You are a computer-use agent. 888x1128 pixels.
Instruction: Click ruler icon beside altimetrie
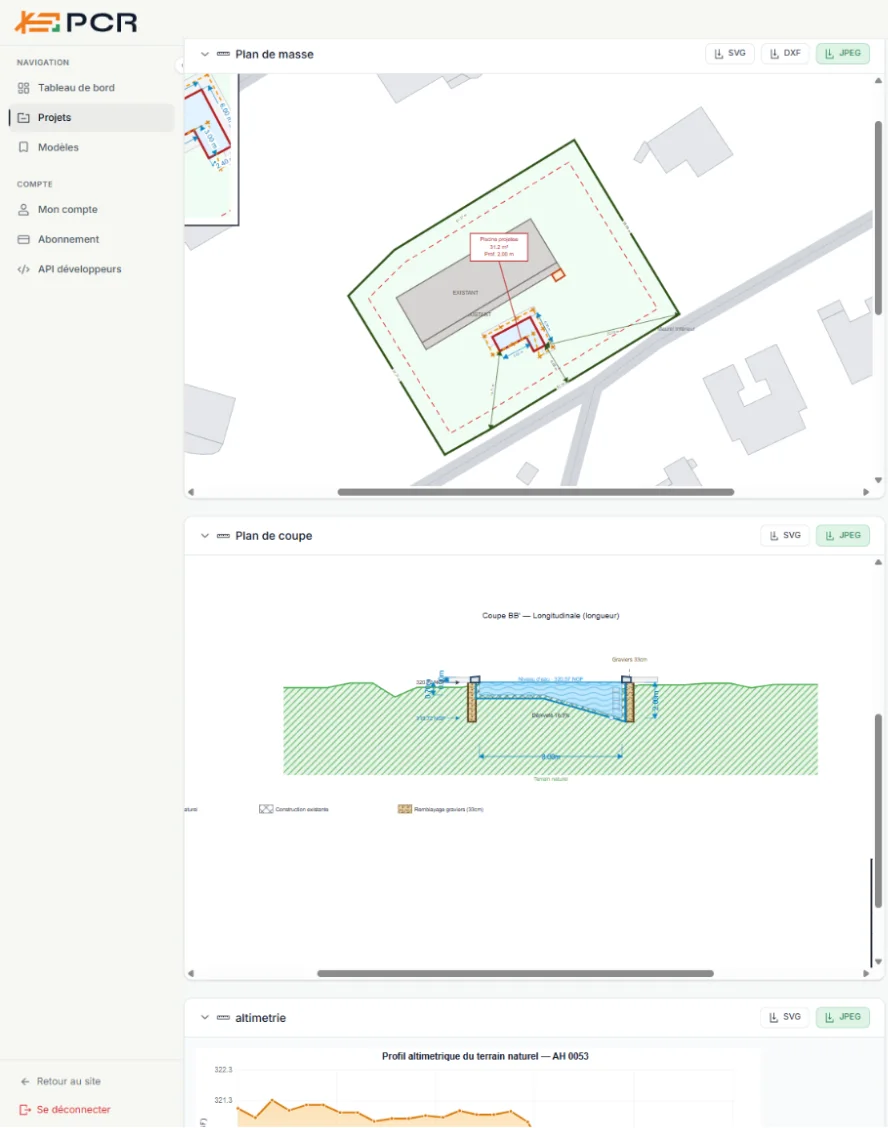click(x=223, y=1017)
